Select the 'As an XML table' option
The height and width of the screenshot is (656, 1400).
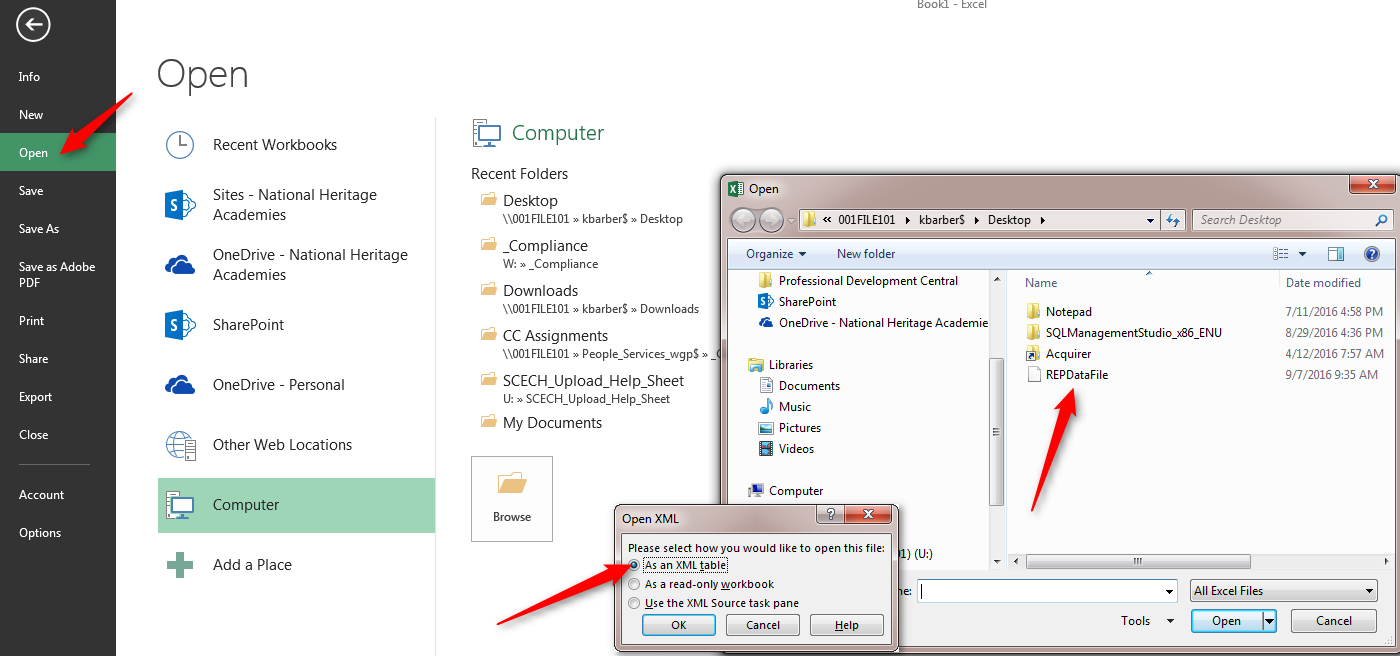tap(635, 565)
